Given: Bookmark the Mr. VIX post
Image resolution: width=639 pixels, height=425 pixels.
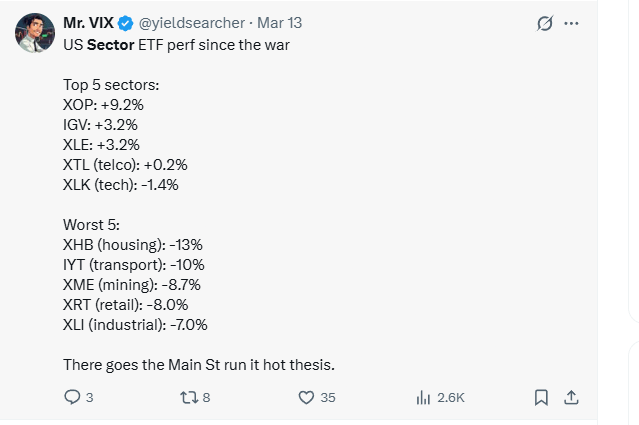Looking at the screenshot, I should [541, 397].
